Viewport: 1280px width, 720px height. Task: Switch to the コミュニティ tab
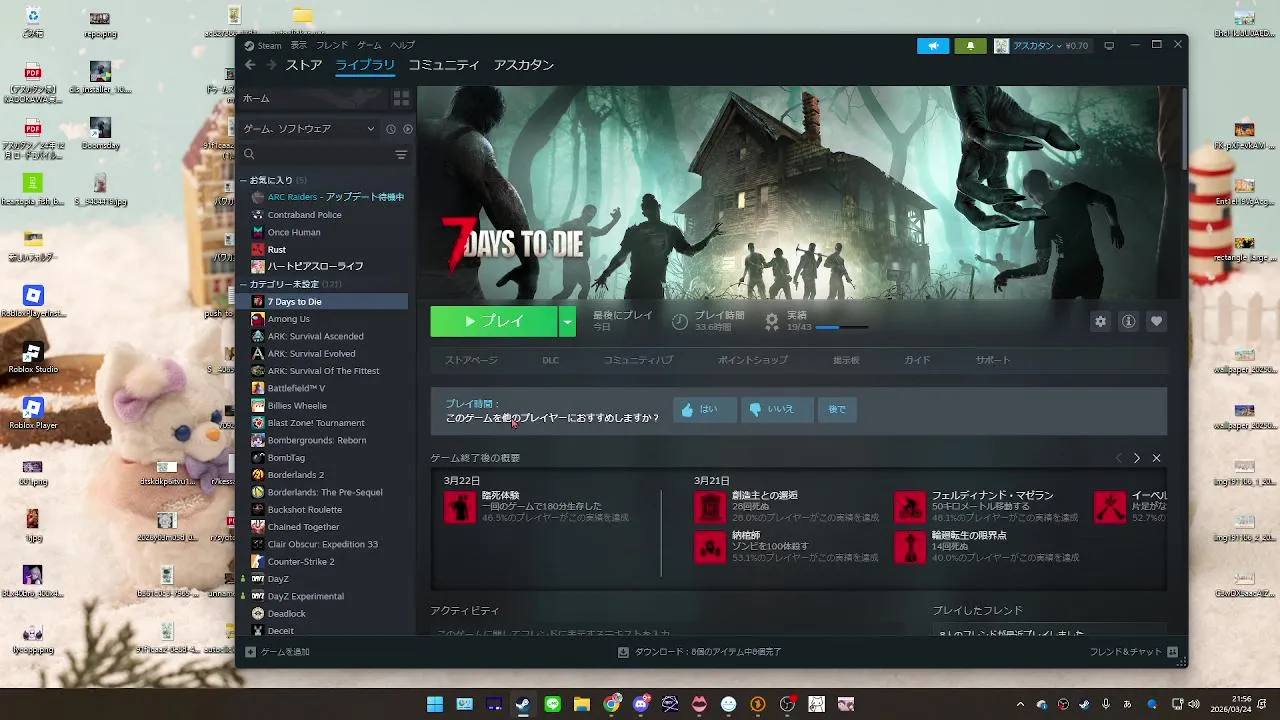pos(443,65)
